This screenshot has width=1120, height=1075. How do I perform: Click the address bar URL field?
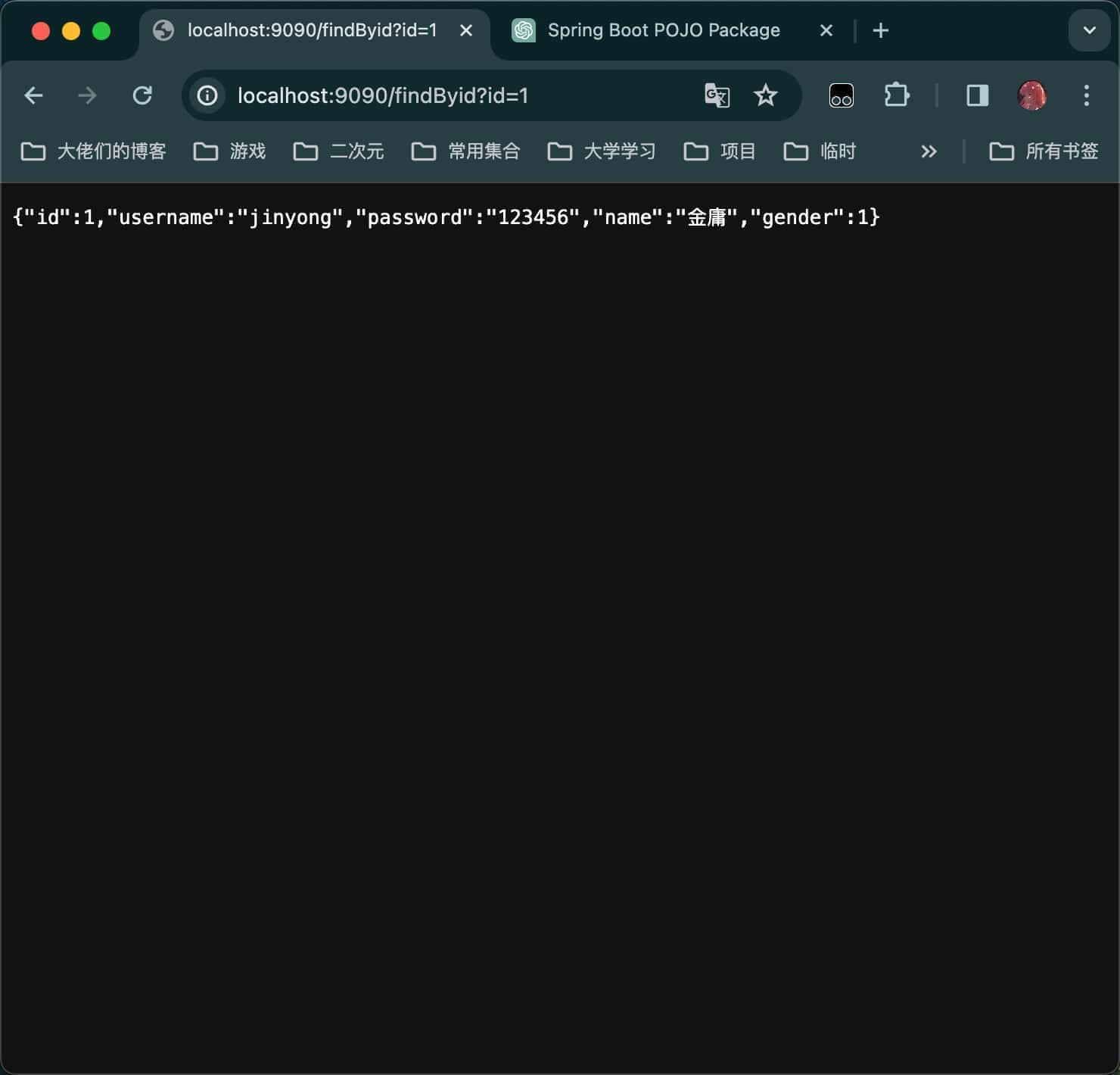(454, 95)
